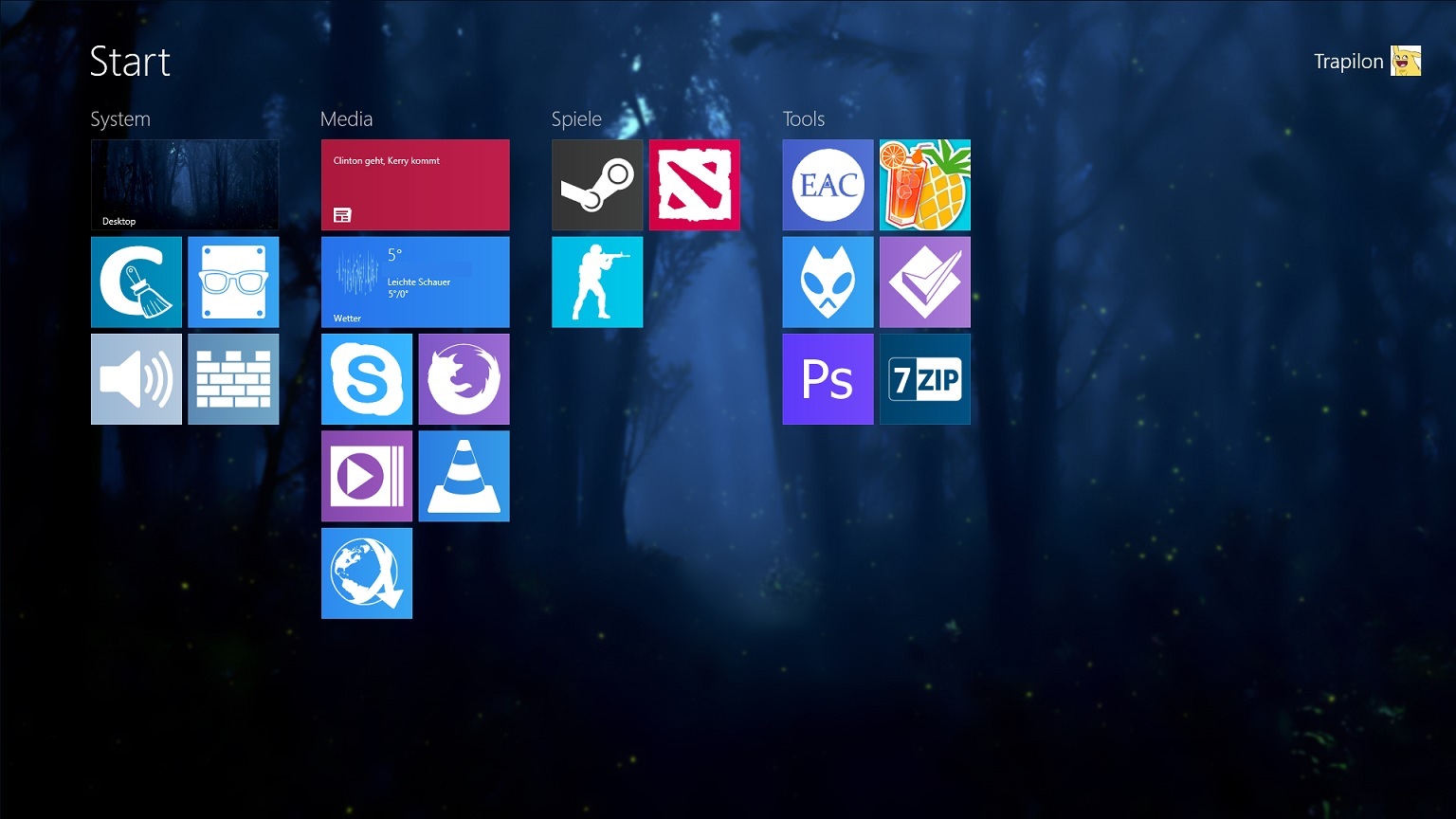
Task: Select the Media group heading
Action: [x=347, y=118]
